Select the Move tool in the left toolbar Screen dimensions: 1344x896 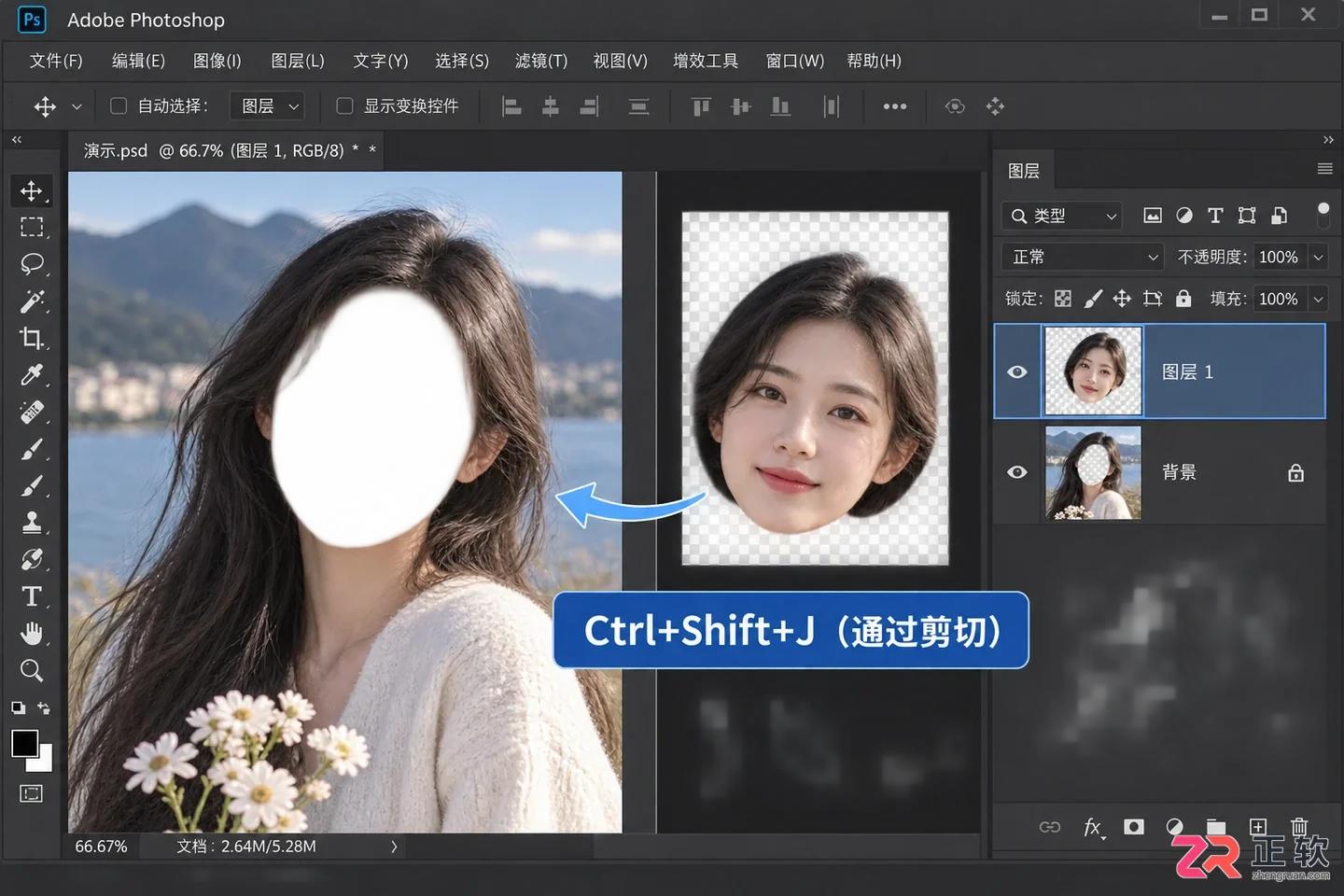(32, 191)
